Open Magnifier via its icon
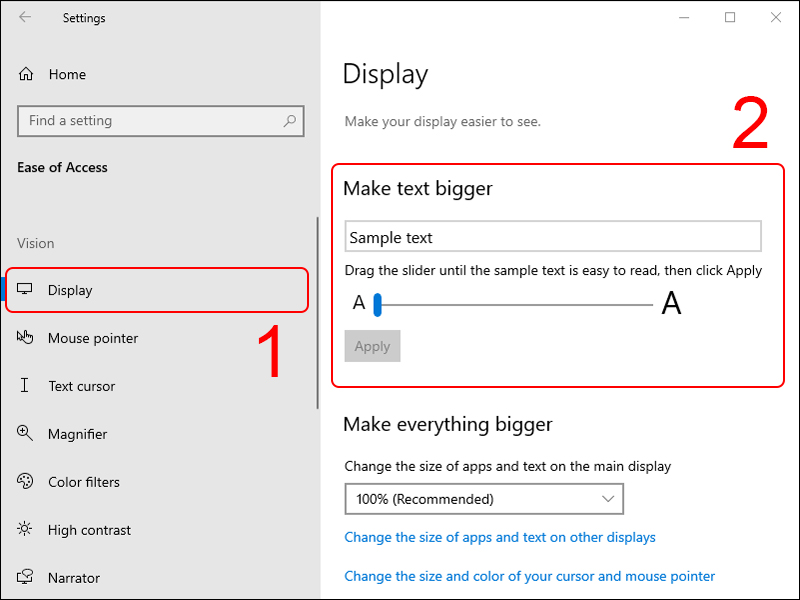800x600 pixels. tap(26, 434)
